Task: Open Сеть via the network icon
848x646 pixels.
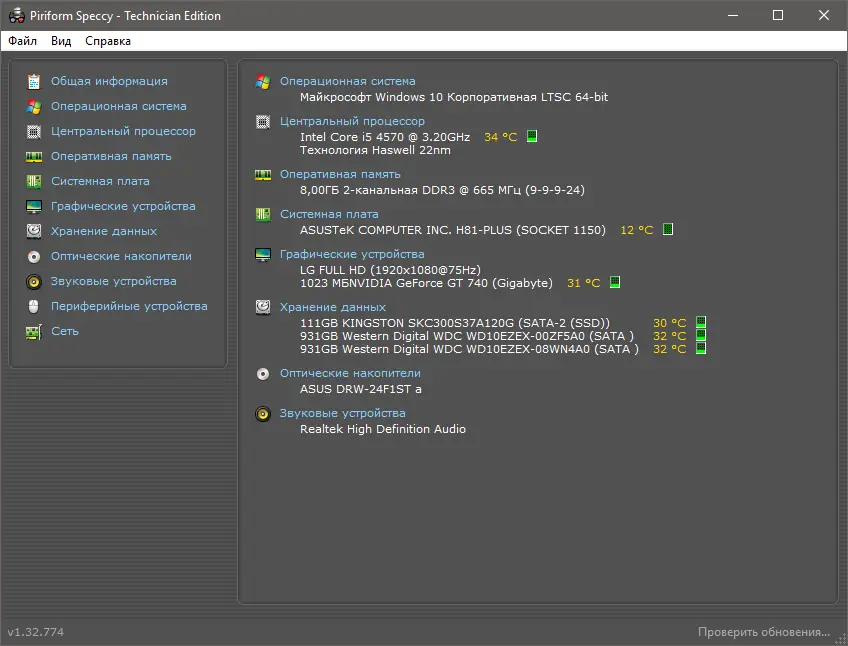Action: pos(36,331)
